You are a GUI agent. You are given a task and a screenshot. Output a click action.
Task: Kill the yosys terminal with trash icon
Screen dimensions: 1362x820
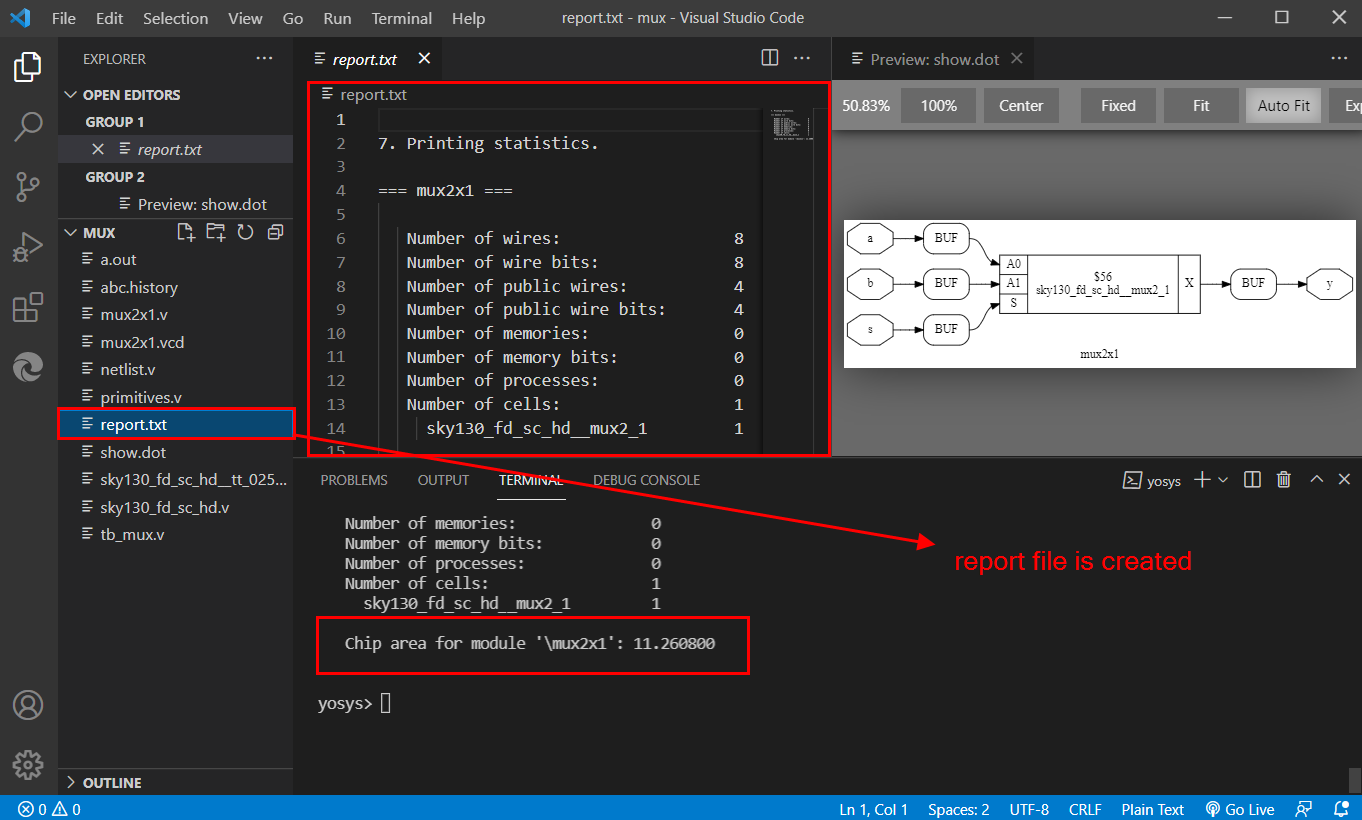(x=1284, y=480)
